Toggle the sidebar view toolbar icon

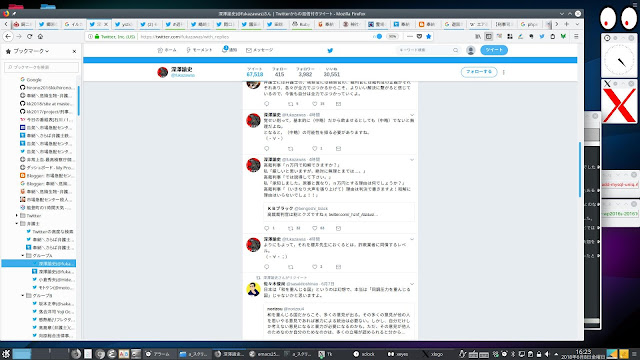click(488, 36)
